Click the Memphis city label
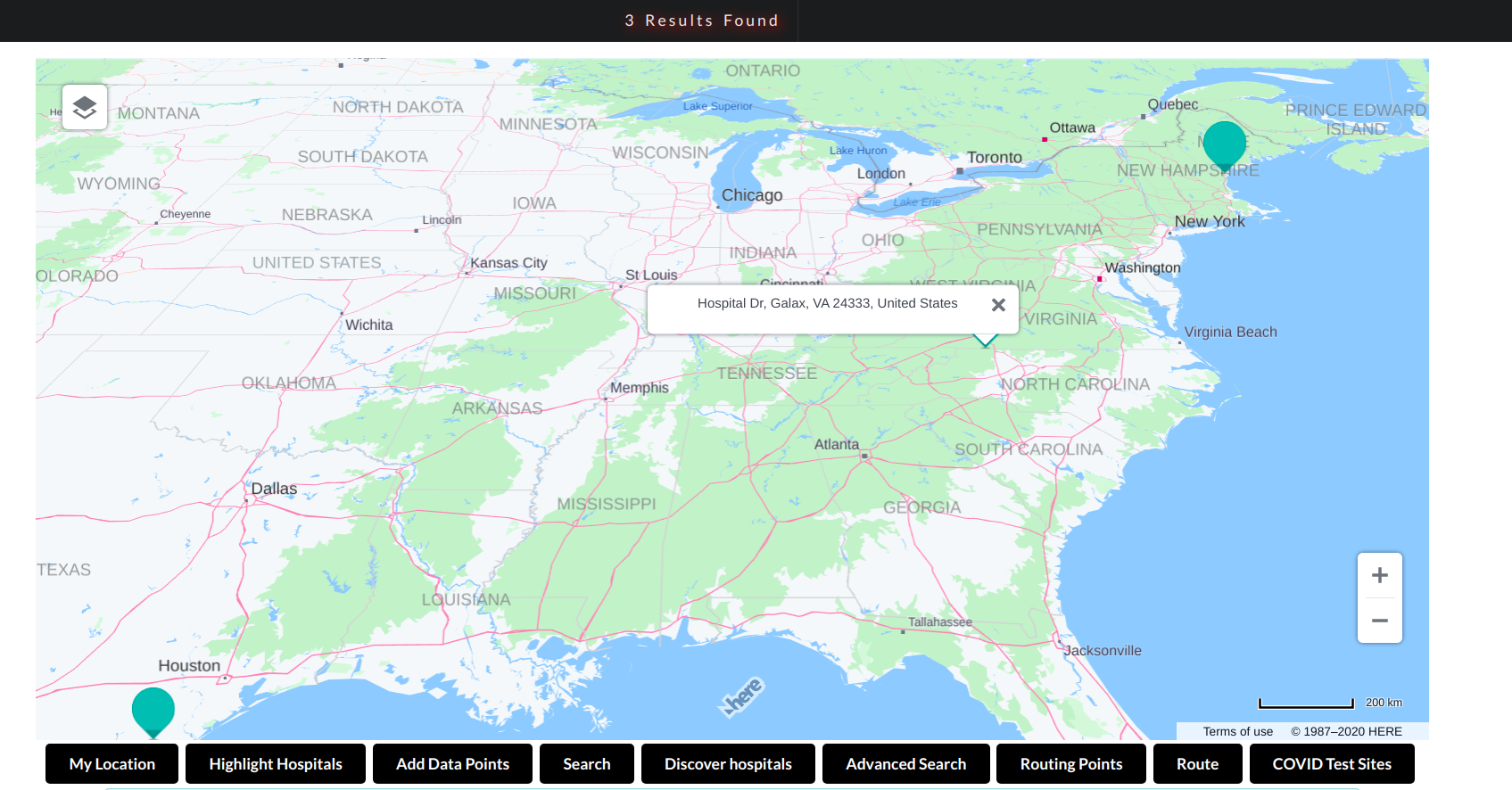Viewport: 1512px width, 790px height. (640, 388)
